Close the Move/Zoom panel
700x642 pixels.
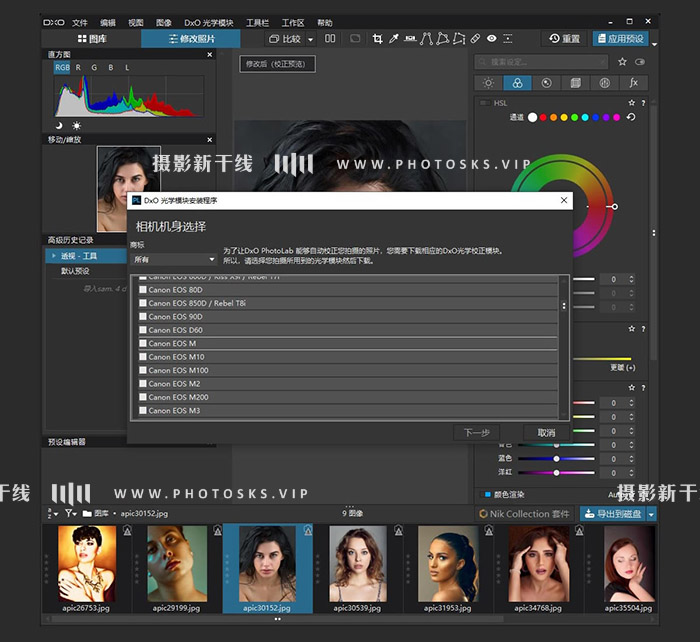coord(210,140)
